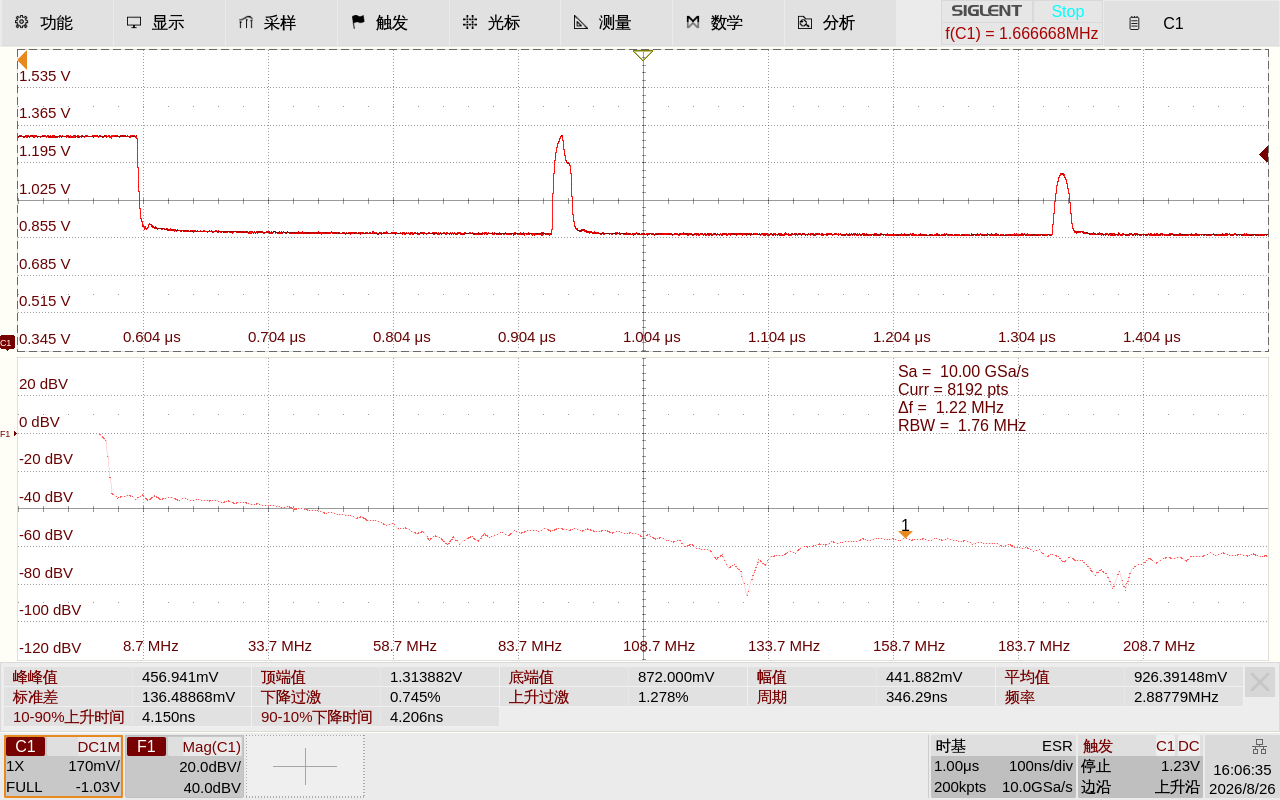The height and width of the screenshot is (800, 1280).
Task: Open the 触发 trigger settings box
Action: click(1140, 766)
